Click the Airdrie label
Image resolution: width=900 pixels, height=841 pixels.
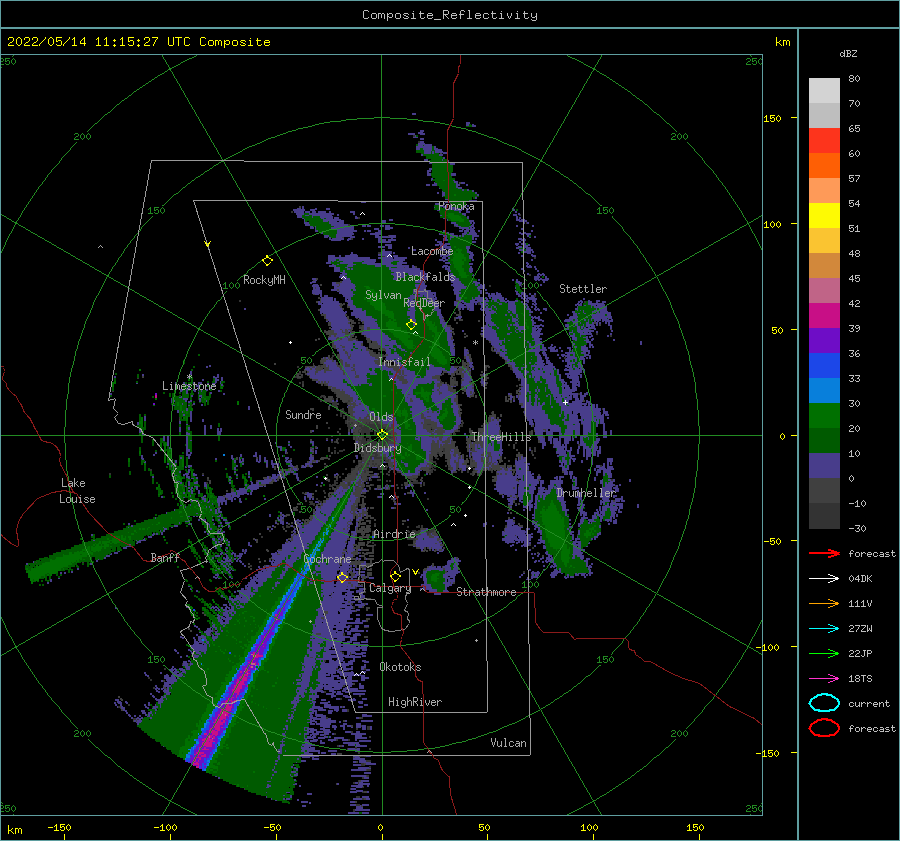[x=394, y=534]
